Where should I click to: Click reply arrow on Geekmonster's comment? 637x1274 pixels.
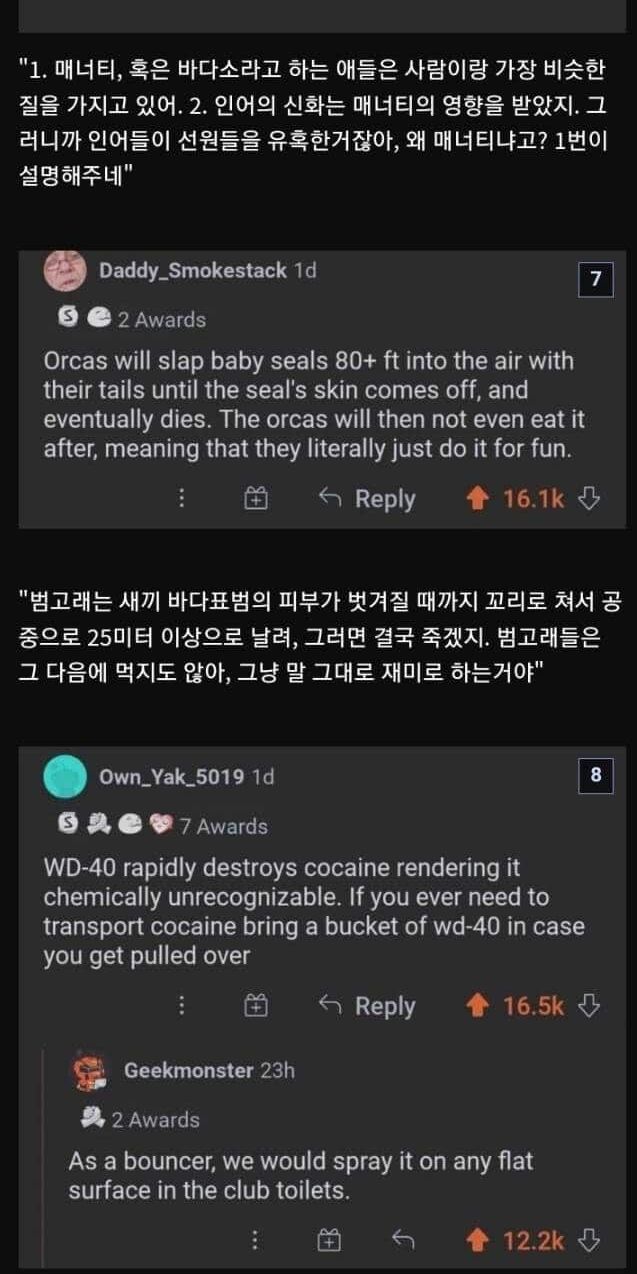coord(404,1241)
